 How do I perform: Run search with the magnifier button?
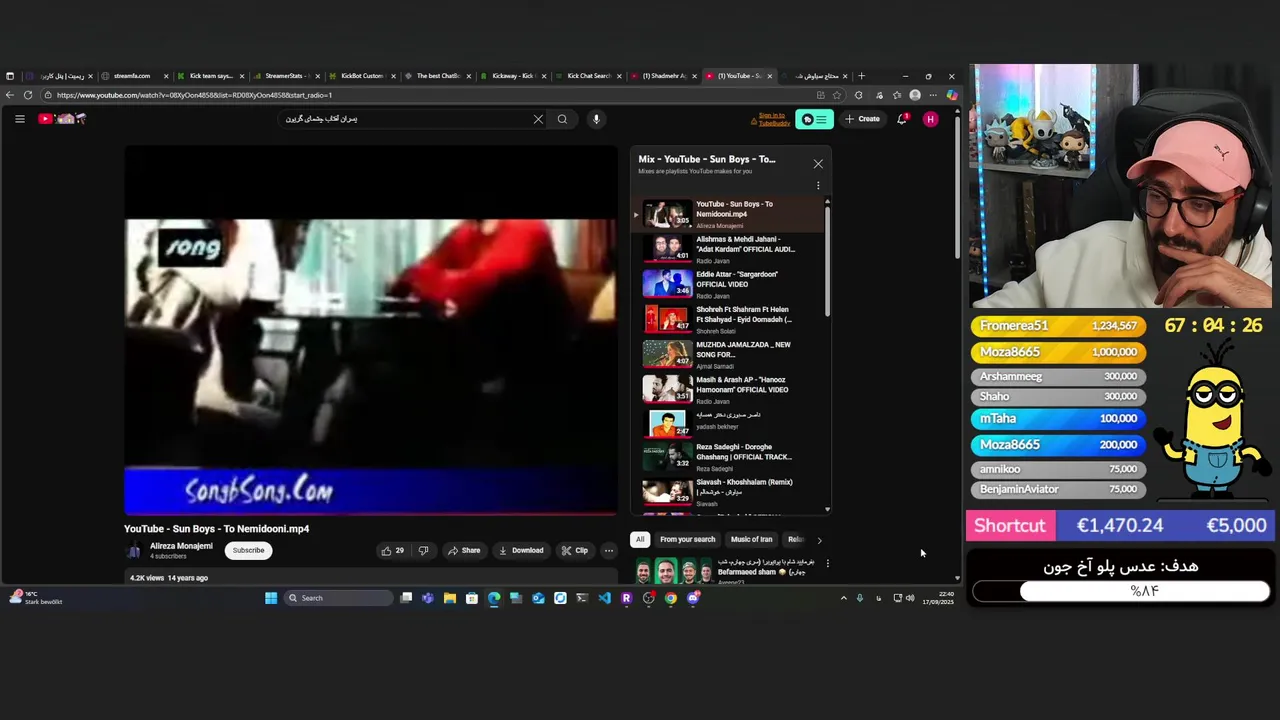coord(563,119)
